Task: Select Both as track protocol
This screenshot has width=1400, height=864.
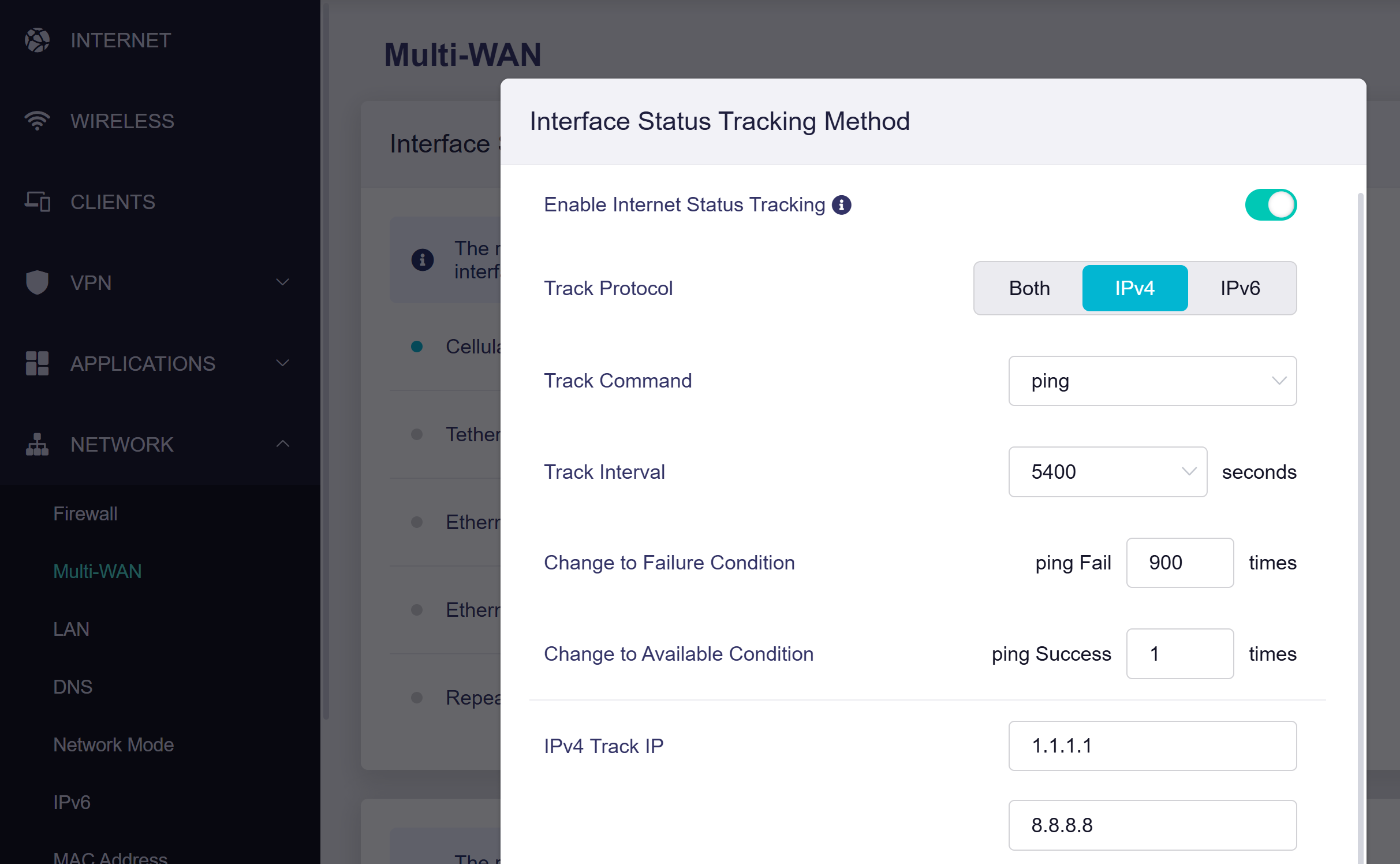Action: (1029, 288)
